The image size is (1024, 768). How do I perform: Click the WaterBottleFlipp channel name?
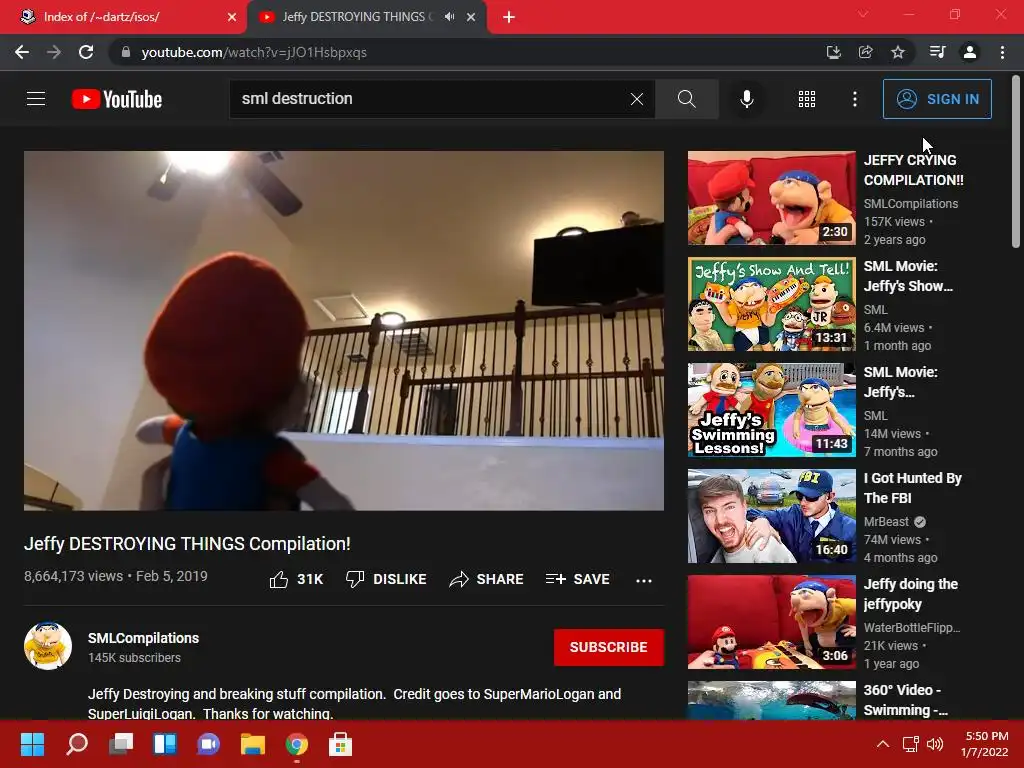tap(912, 628)
